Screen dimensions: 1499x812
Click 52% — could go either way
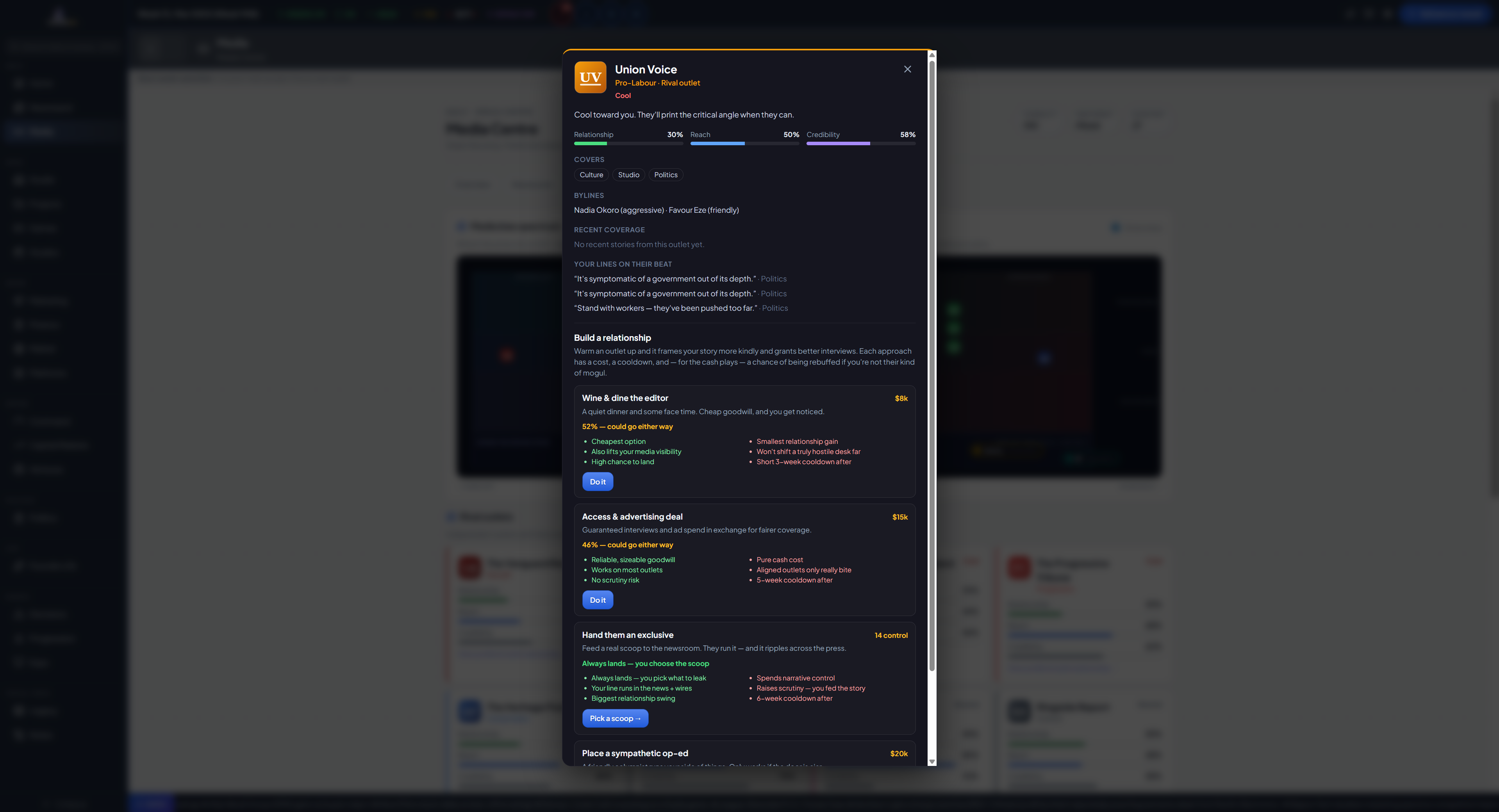click(x=627, y=426)
